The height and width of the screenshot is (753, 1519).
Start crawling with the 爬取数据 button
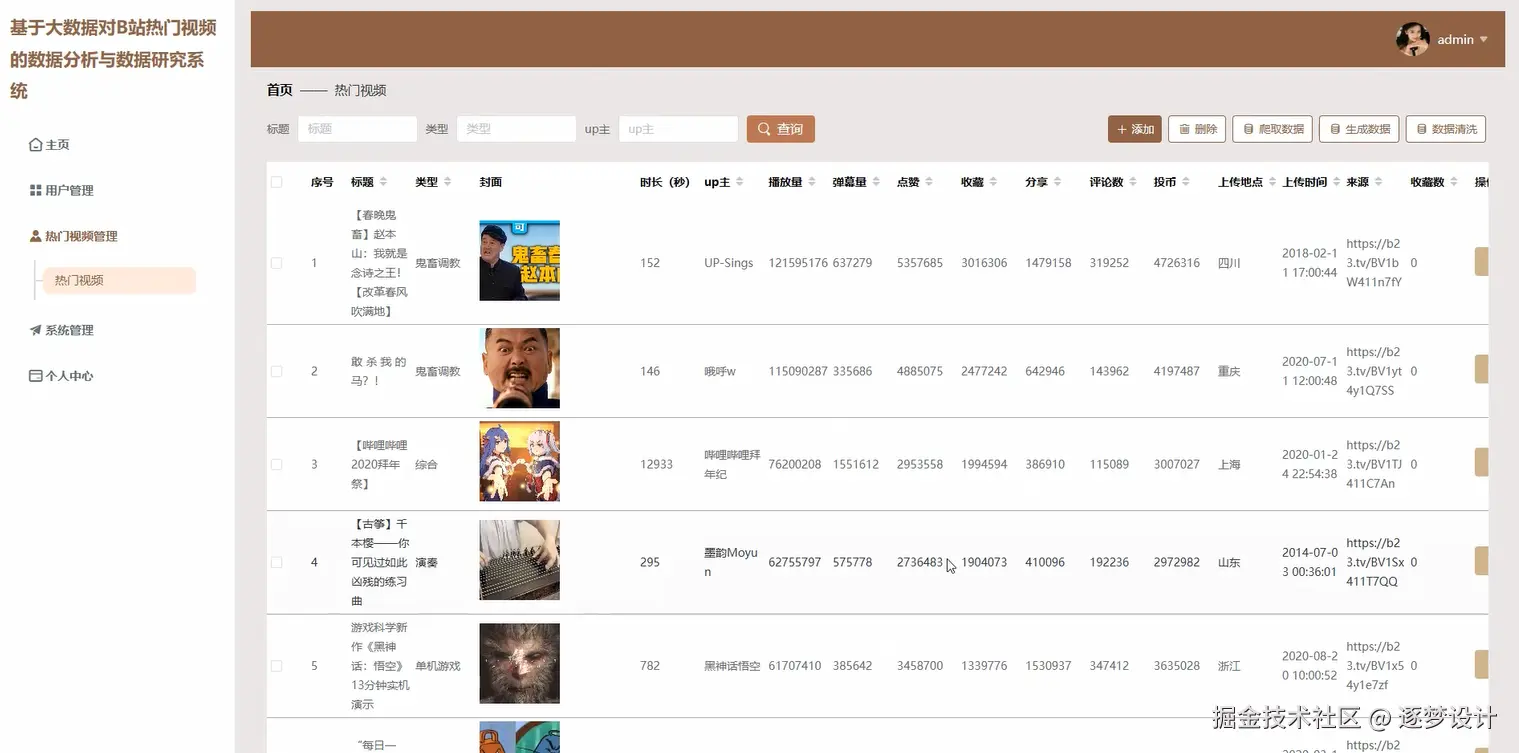[x=1273, y=129]
